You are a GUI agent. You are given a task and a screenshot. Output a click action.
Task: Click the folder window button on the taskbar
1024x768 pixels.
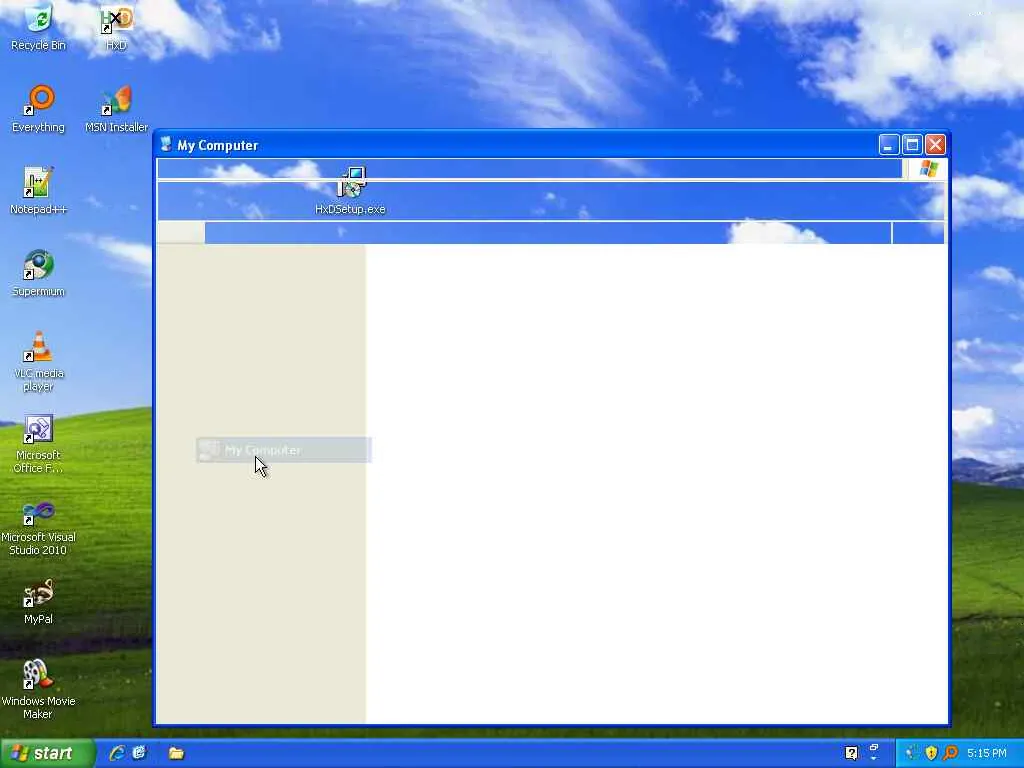(x=176, y=753)
